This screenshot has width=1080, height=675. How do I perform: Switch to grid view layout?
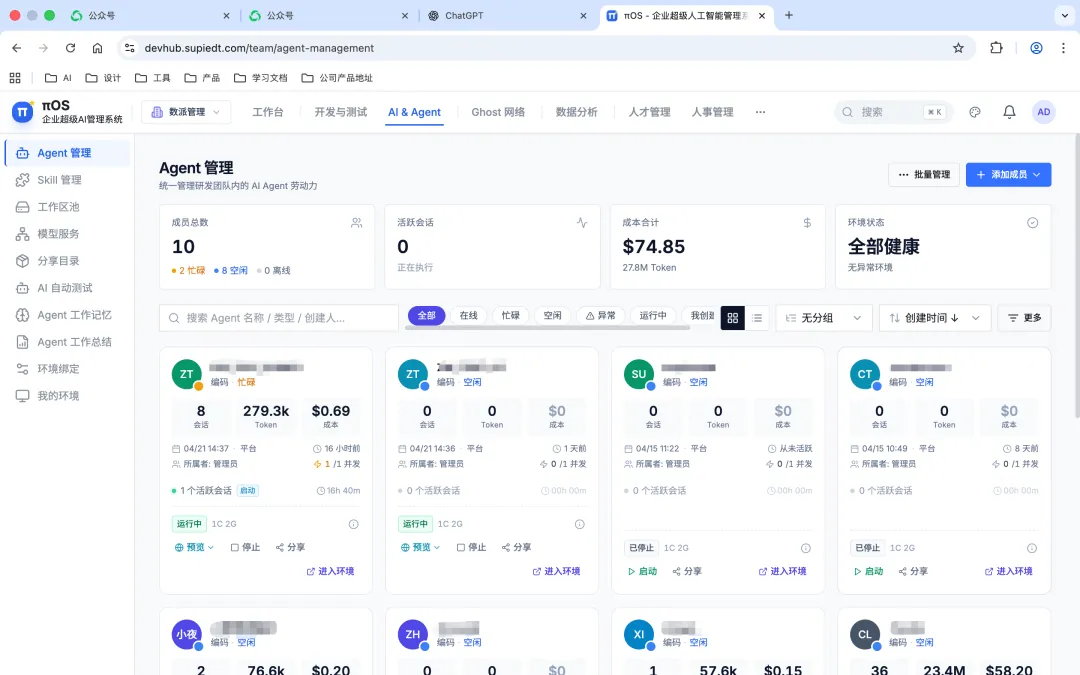click(x=732, y=318)
